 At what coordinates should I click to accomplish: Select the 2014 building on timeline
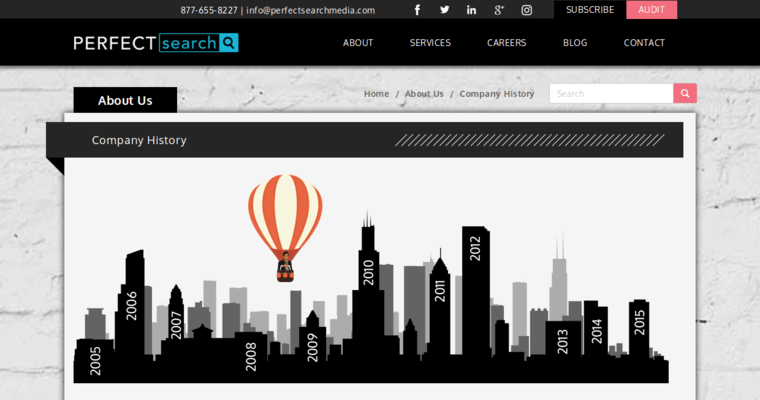point(596,331)
